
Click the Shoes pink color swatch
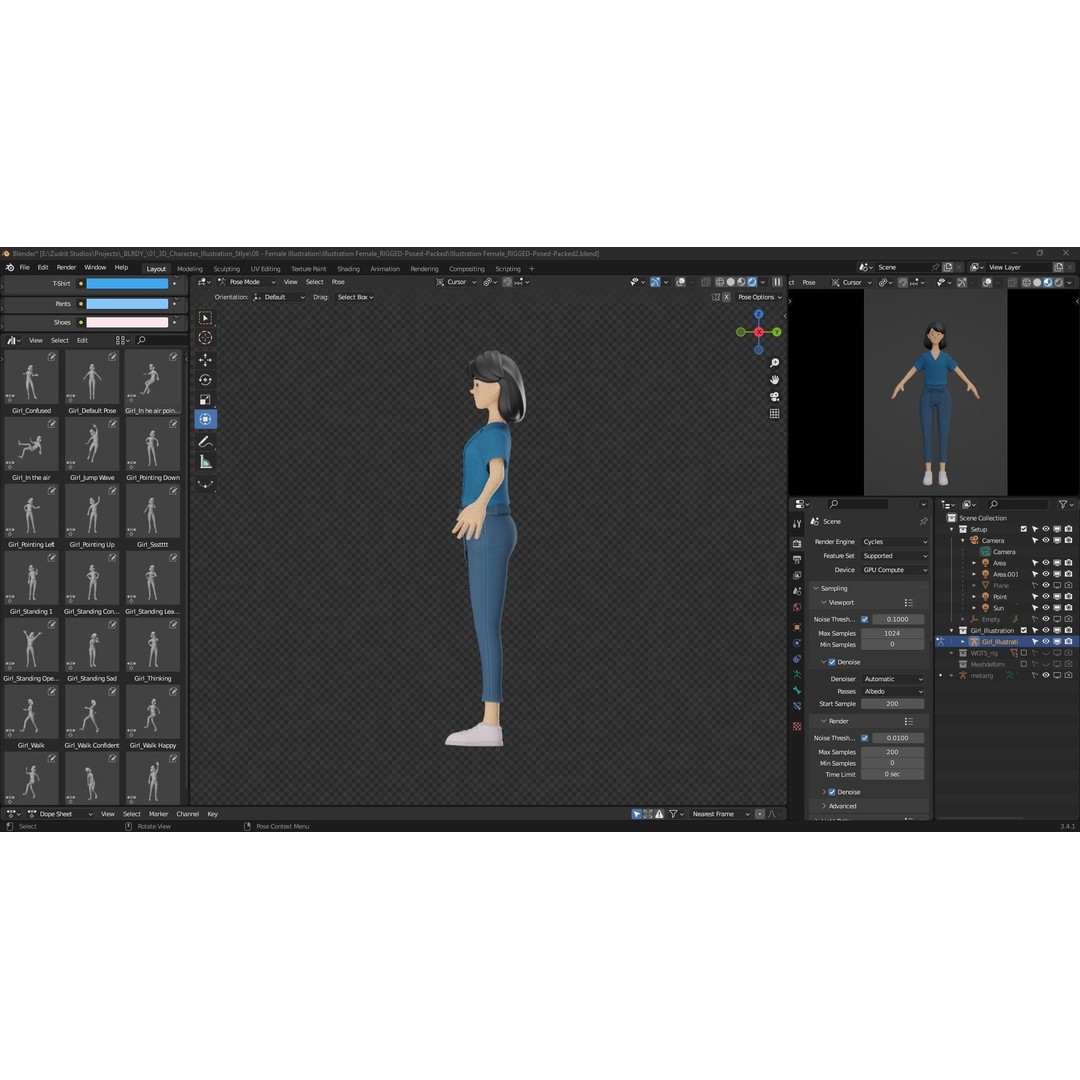(x=127, y=322)
